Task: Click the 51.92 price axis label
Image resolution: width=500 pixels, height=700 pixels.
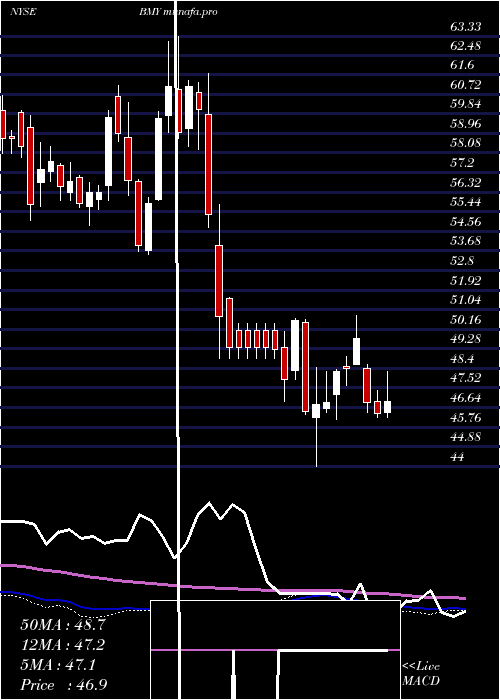Action: (466, 280)
